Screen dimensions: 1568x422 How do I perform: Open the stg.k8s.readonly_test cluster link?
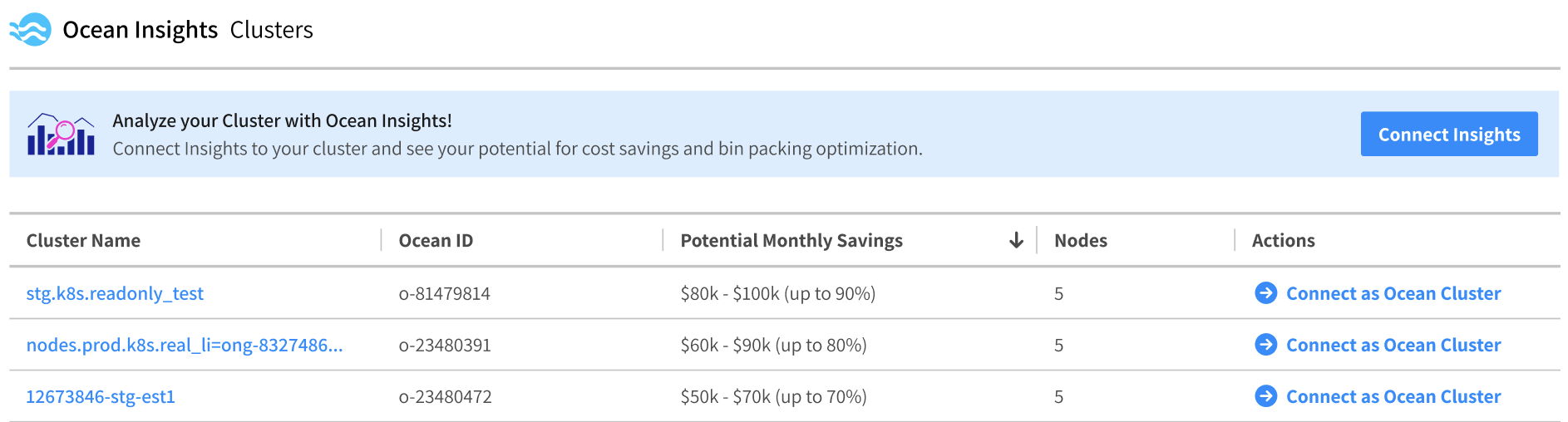(115, 293)
